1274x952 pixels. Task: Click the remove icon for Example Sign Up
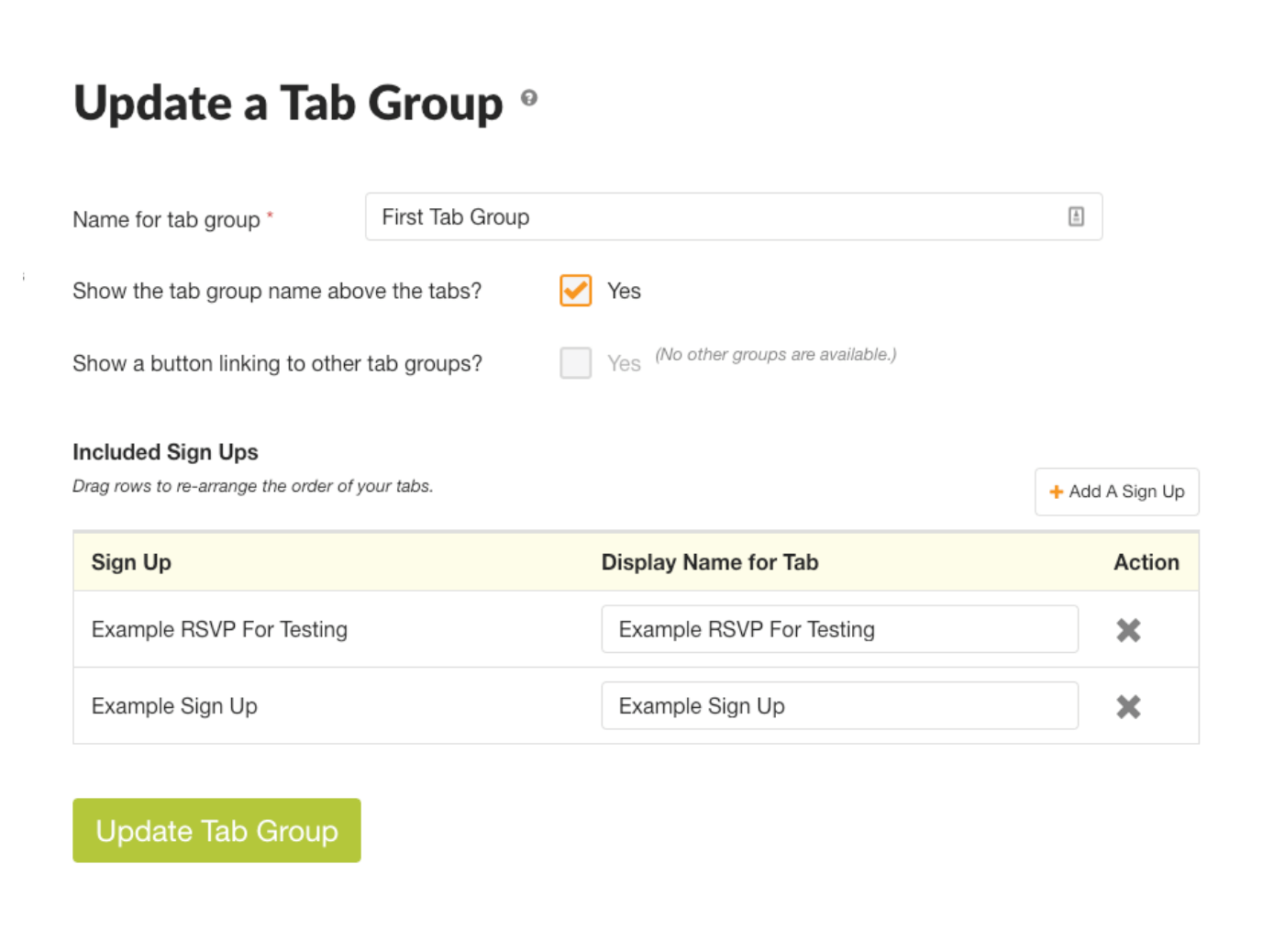coord(1128,706)
